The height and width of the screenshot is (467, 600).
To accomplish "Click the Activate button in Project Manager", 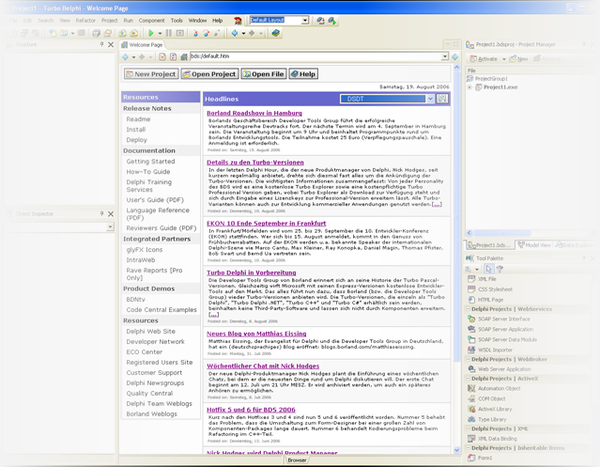I will 484,59.
